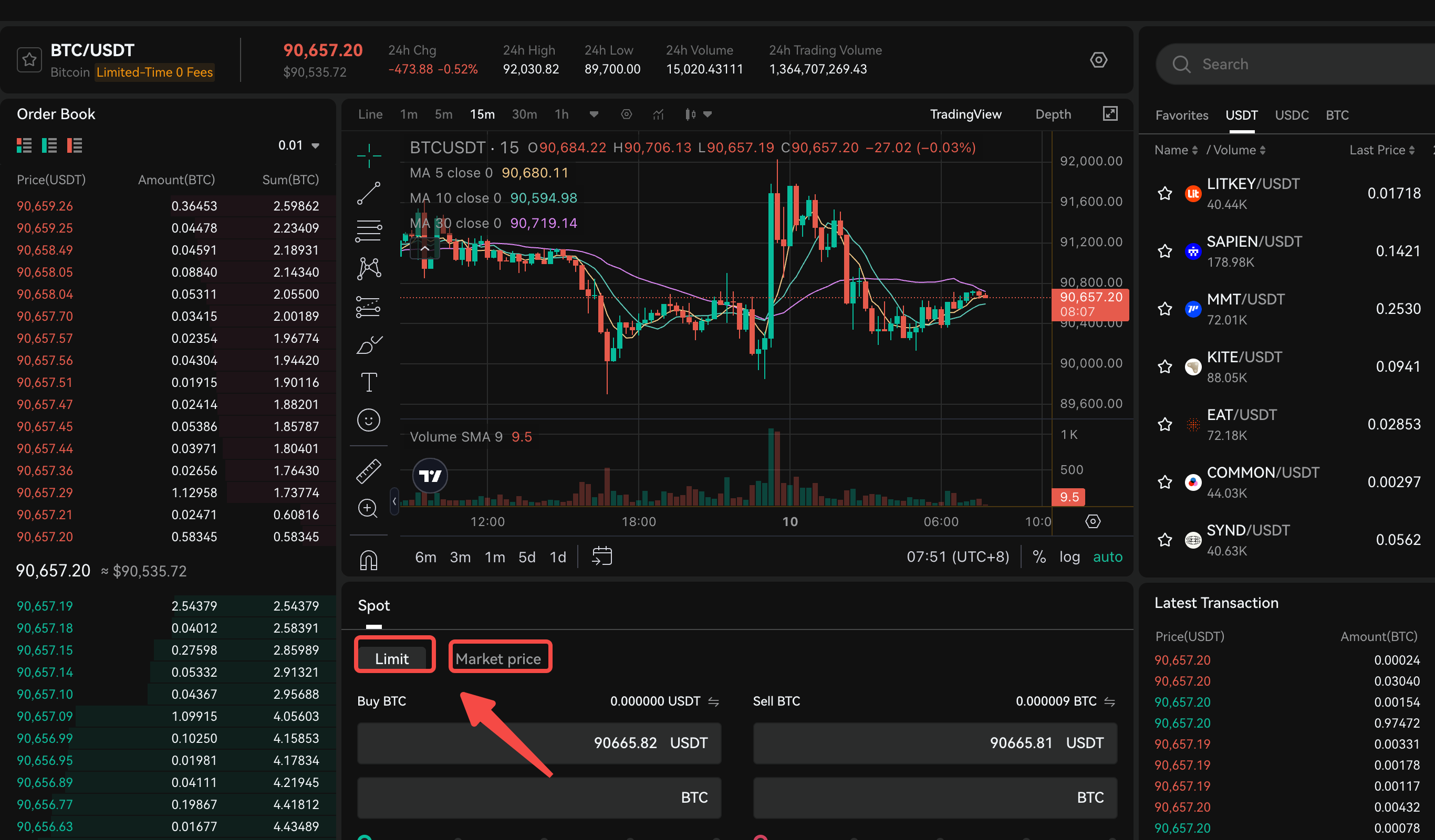The height and width of the screenshot is (840, 1435).
Task: Show both buy and sell order book view
Action: [24, 146]
